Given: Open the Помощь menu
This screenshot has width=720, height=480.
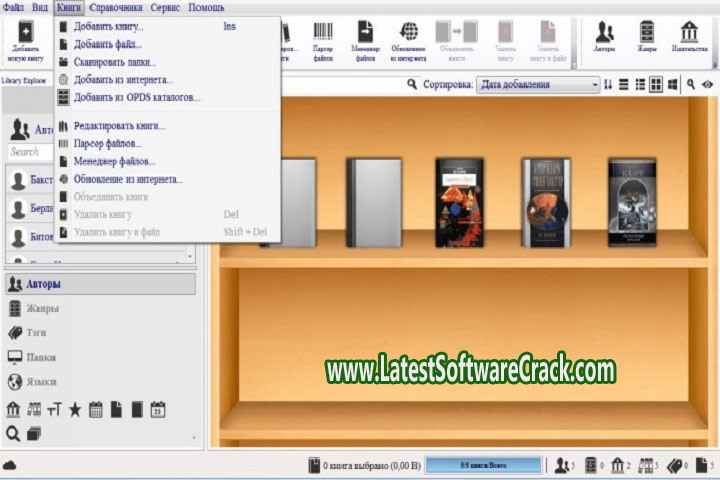Looking at the screenshot, I should tap(206, 7).
